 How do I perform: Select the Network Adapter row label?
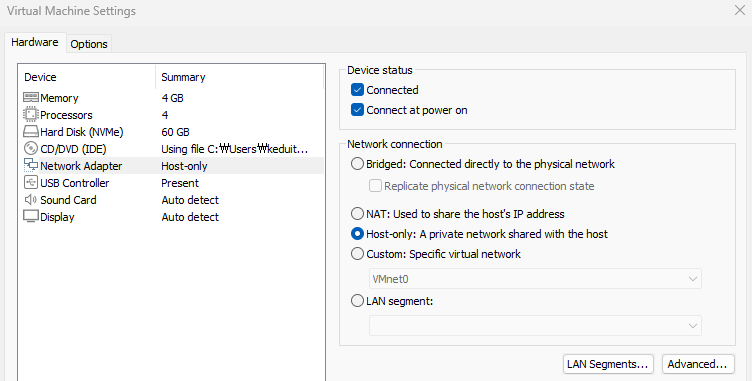(x=81, y=166)
